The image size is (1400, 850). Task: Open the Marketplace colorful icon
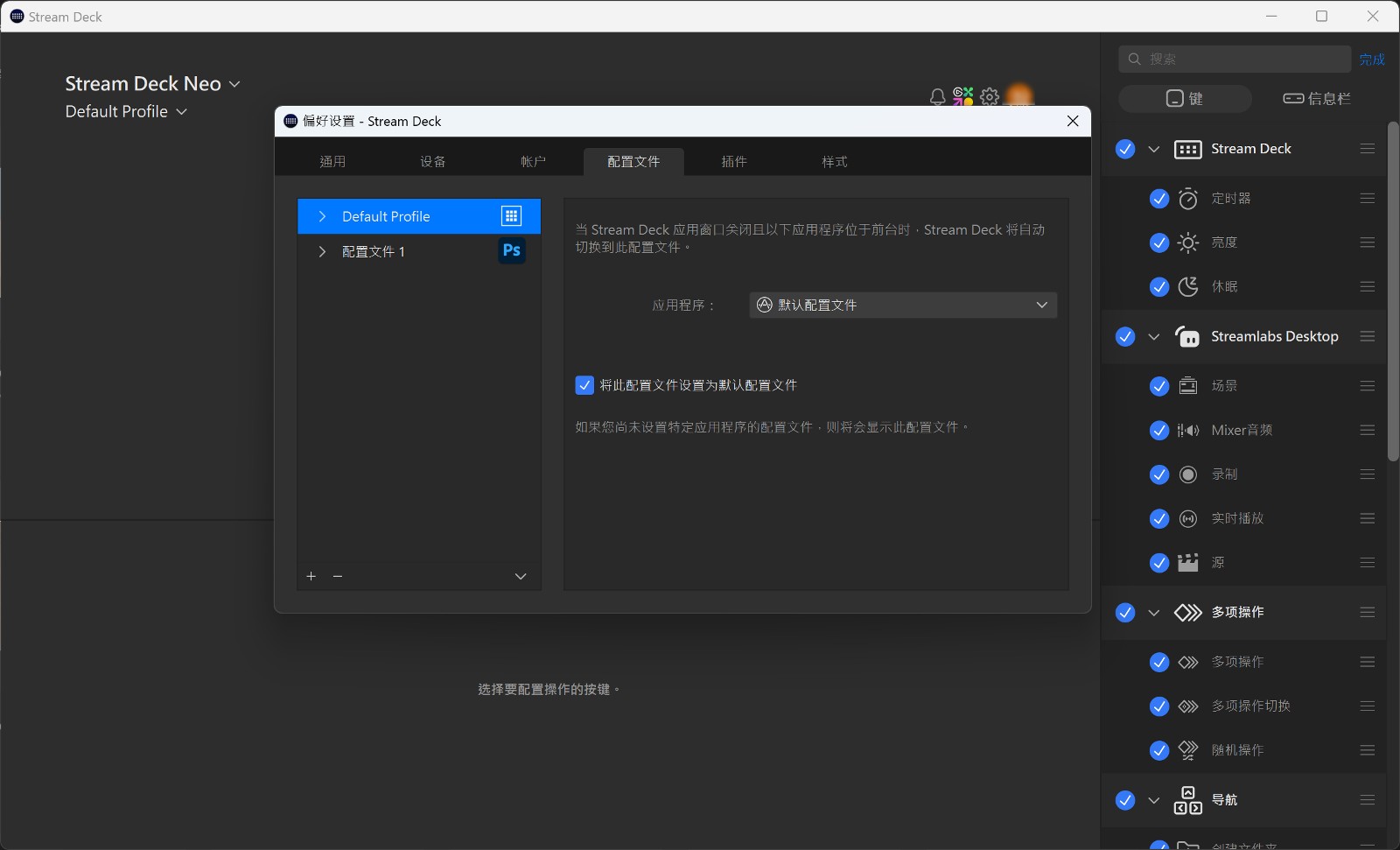963,96
